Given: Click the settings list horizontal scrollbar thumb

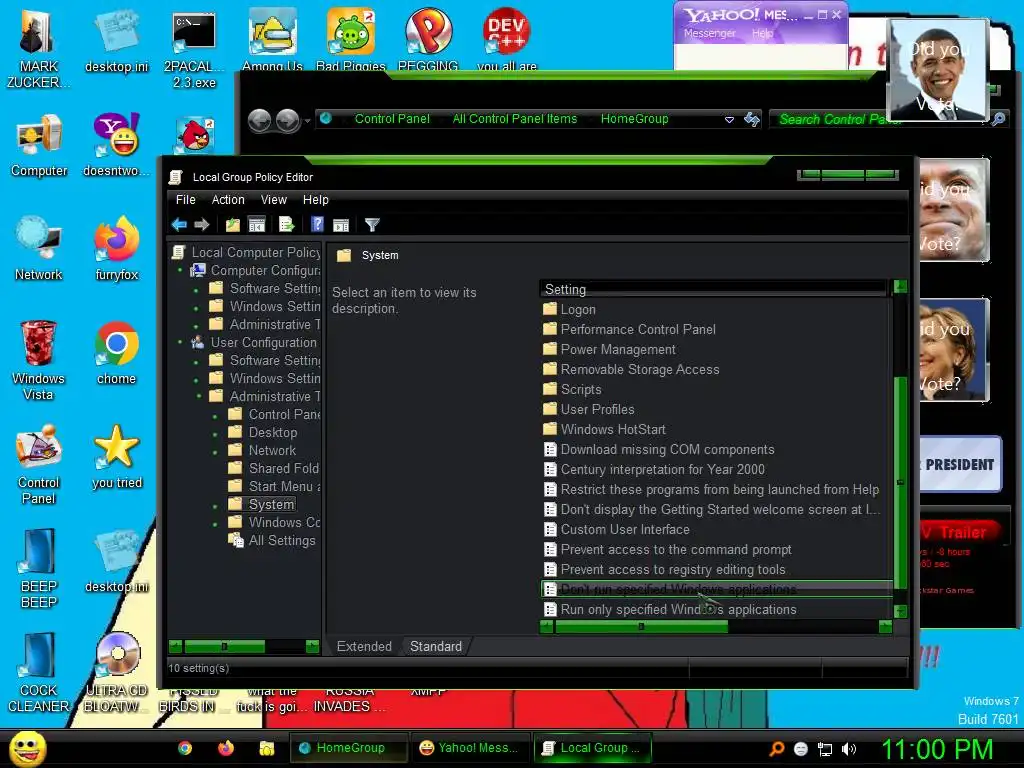Looking at the screenshot, I should (641, 627).
